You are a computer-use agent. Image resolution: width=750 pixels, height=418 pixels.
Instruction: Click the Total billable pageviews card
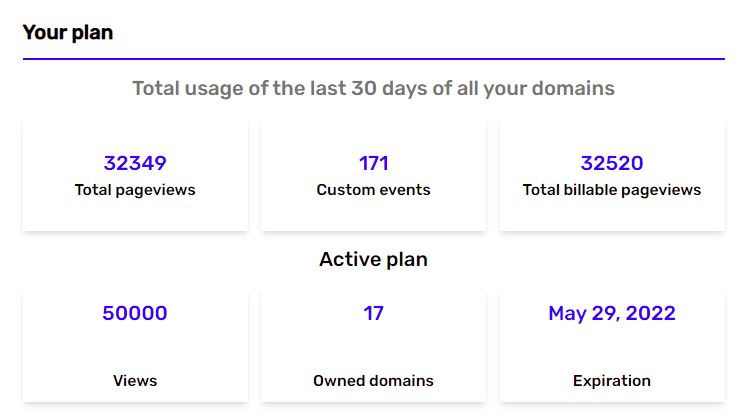click(x=612, y=176)
